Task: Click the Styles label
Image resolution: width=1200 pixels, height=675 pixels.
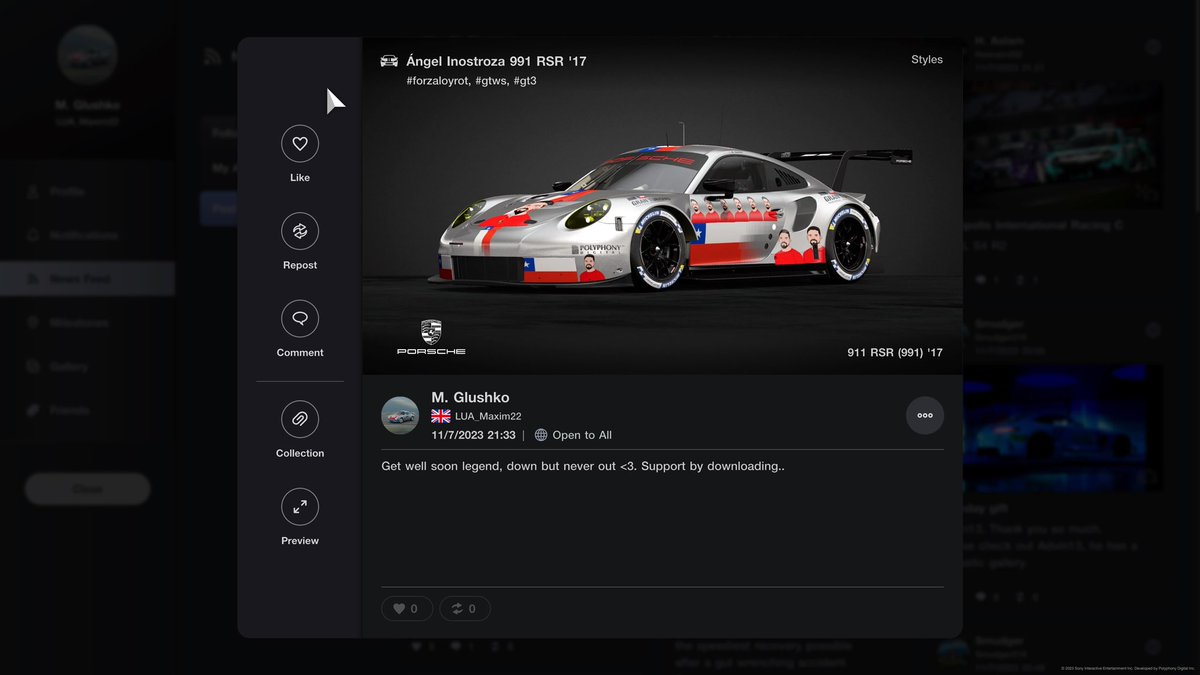Action: pyautogui.click(x=927, y=60)
